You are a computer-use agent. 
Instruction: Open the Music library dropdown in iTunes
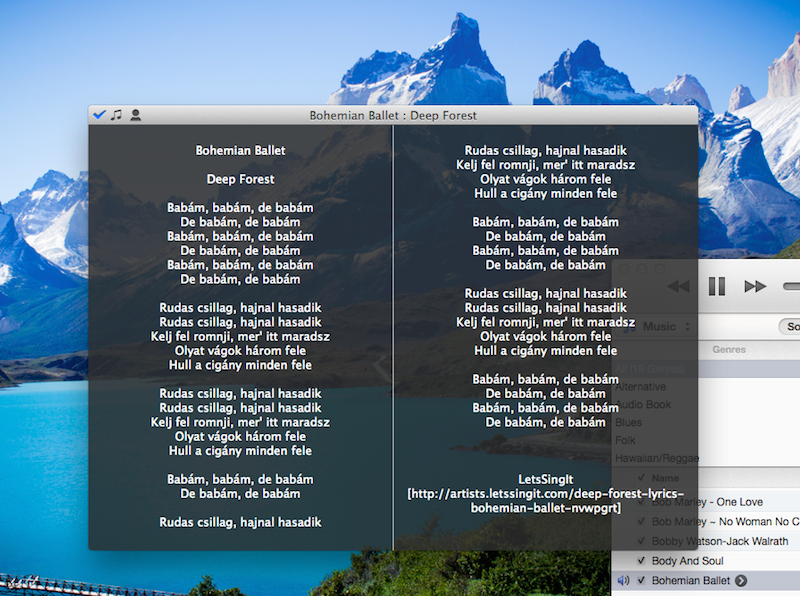[x=658, y=327]
